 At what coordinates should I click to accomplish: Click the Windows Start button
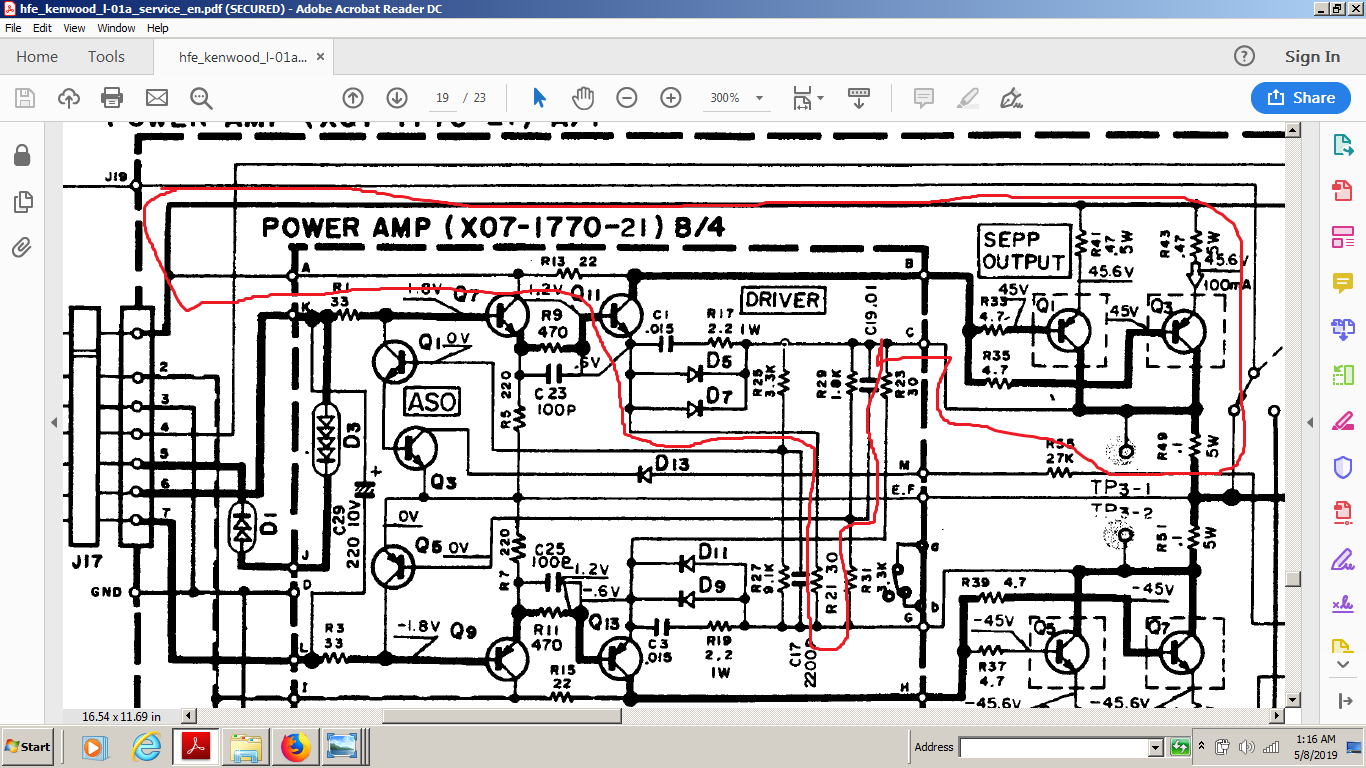click(x=27, y=747)
